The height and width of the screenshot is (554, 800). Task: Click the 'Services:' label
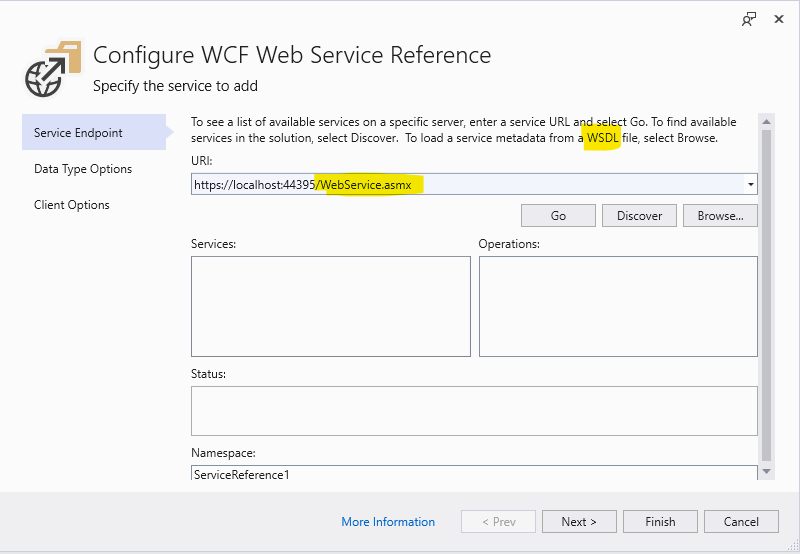213,244
